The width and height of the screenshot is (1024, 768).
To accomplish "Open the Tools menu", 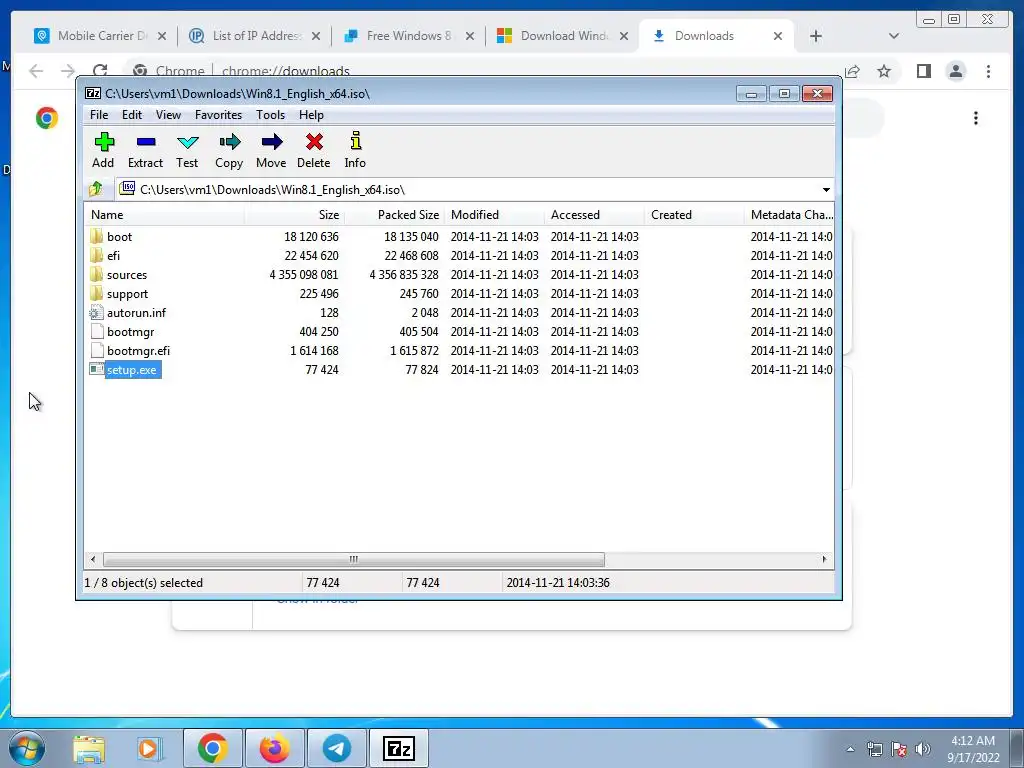I will pos(270,115).
